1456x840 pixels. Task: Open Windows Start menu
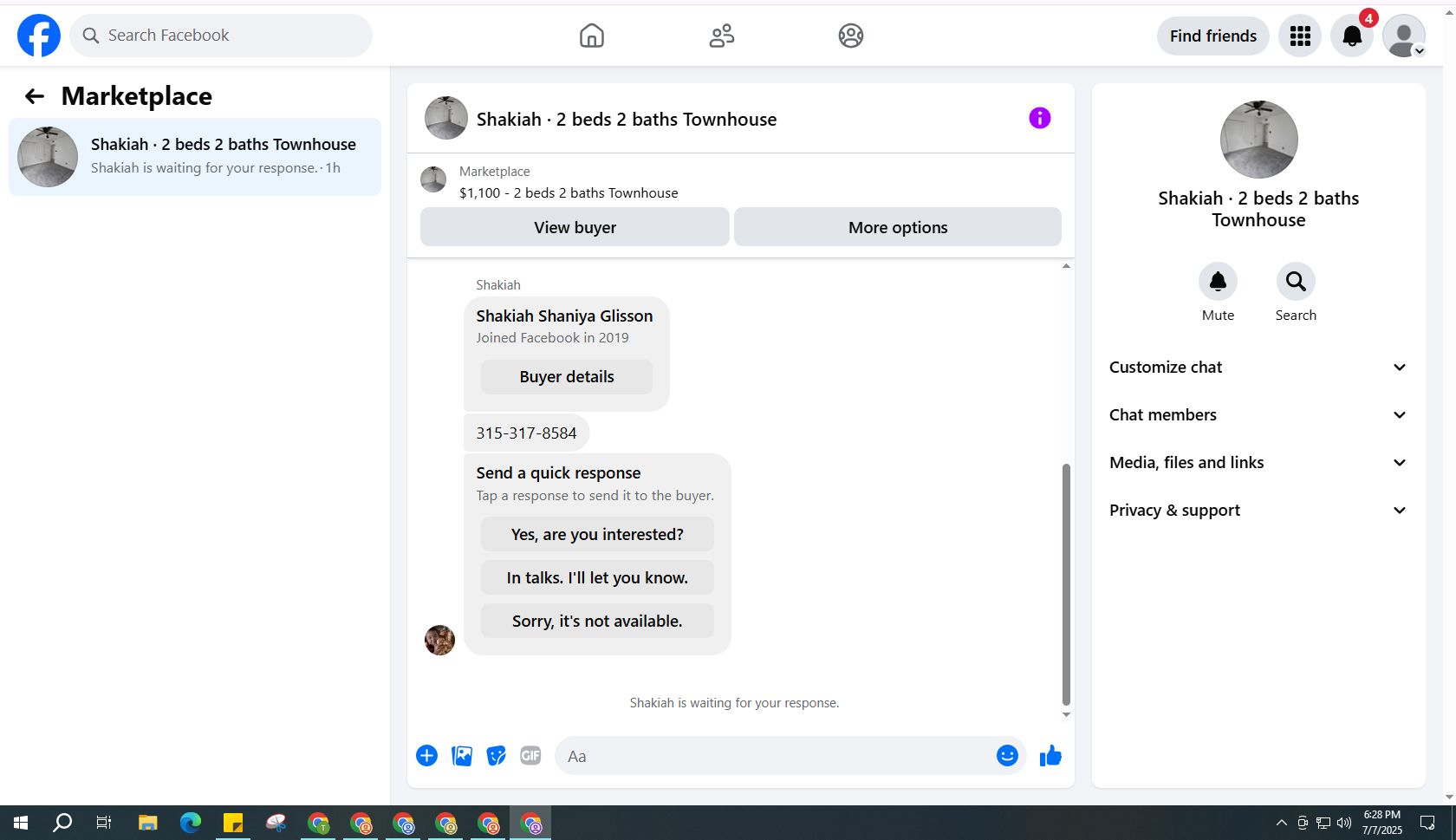point(21,823)
